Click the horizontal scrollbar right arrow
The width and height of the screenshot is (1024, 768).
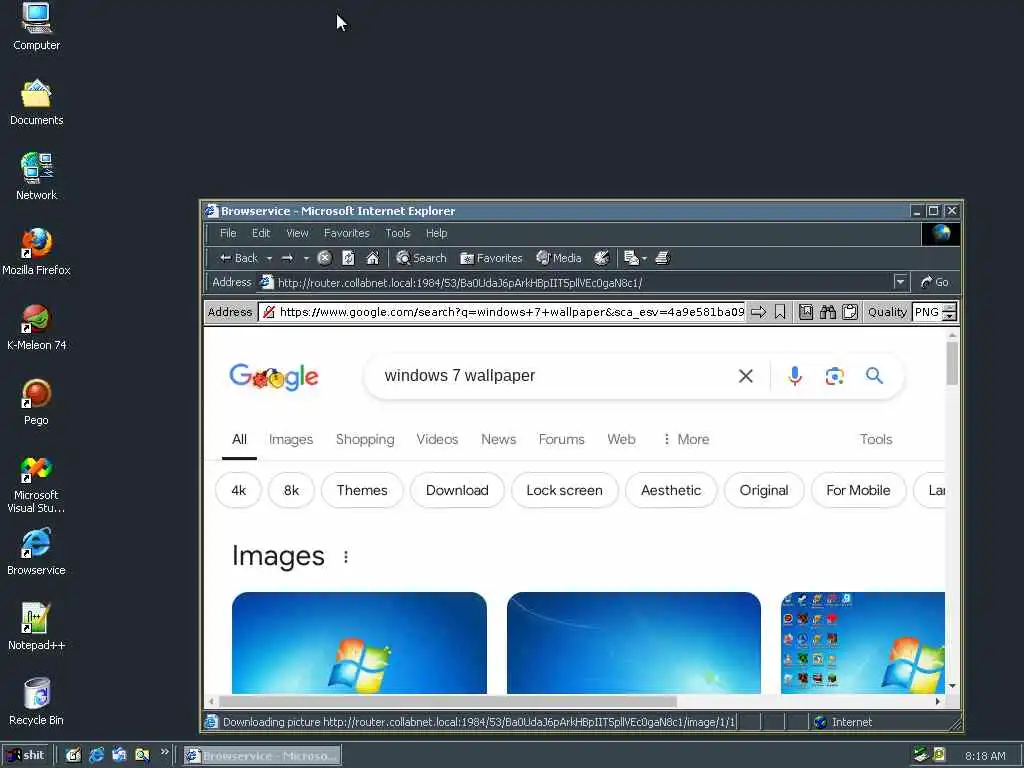tap(938, 701)
